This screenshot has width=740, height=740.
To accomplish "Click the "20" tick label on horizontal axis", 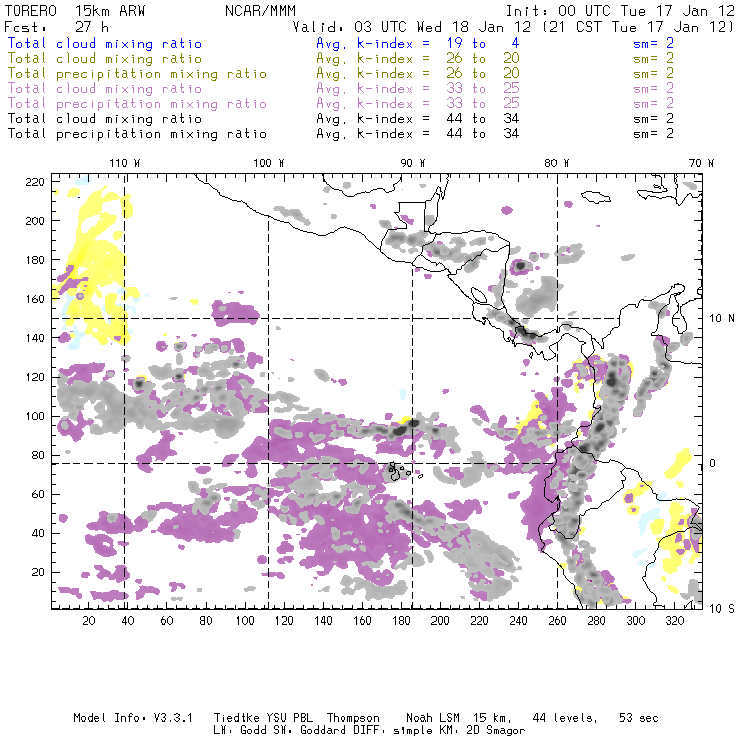I will pyautogui.click(x=89, y=621).
